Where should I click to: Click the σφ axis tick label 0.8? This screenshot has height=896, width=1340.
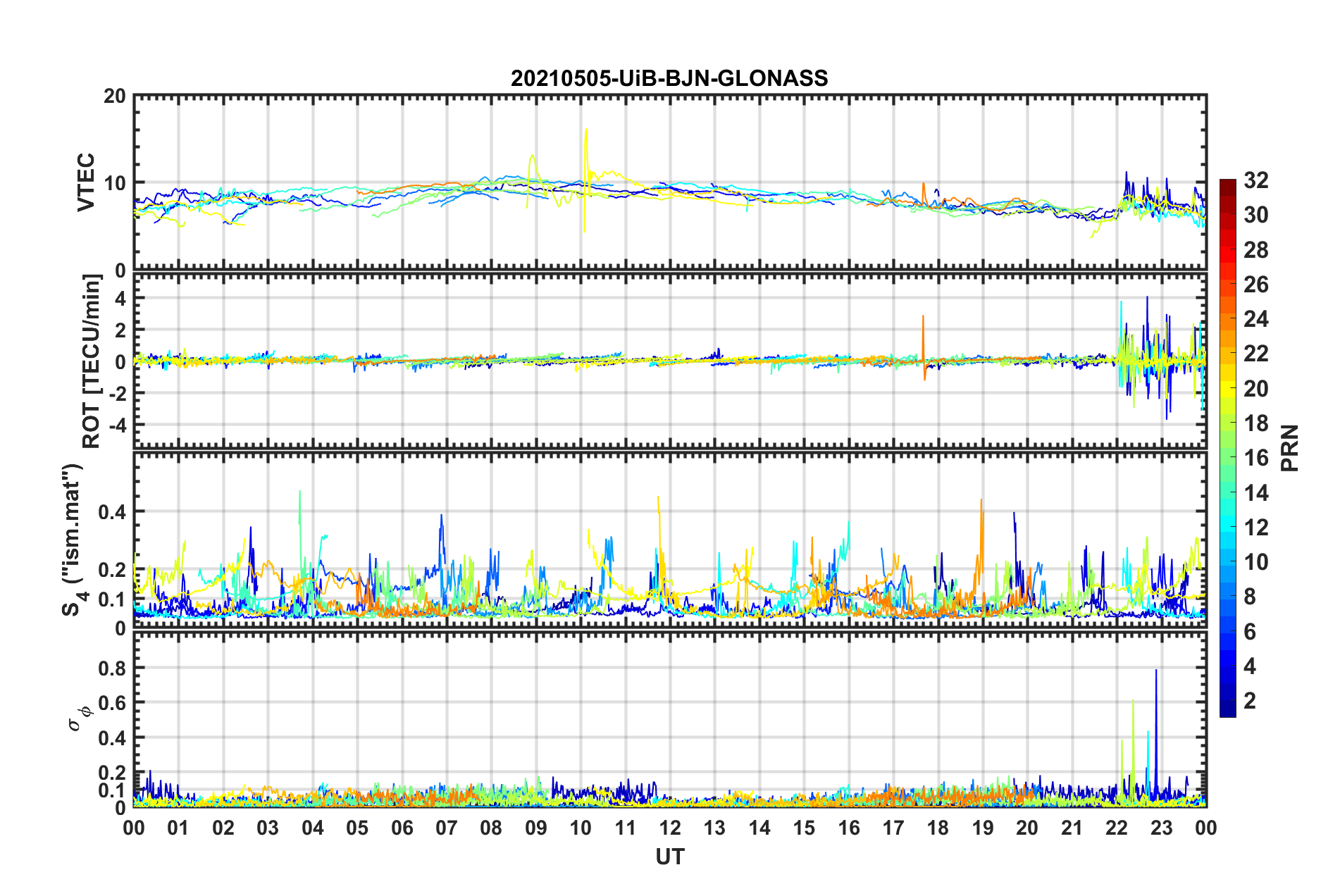pyautogui.click(x=112, y=668)
